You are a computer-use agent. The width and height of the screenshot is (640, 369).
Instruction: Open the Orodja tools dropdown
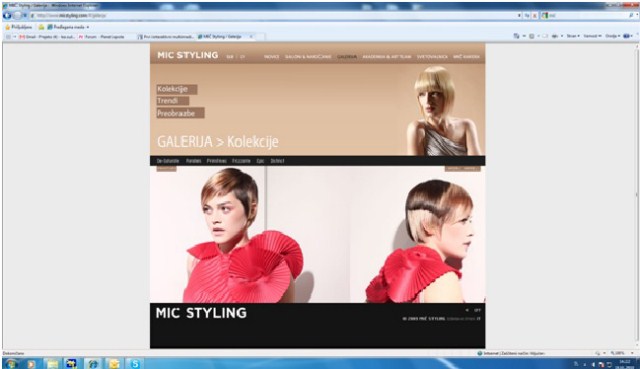[613, 36]
